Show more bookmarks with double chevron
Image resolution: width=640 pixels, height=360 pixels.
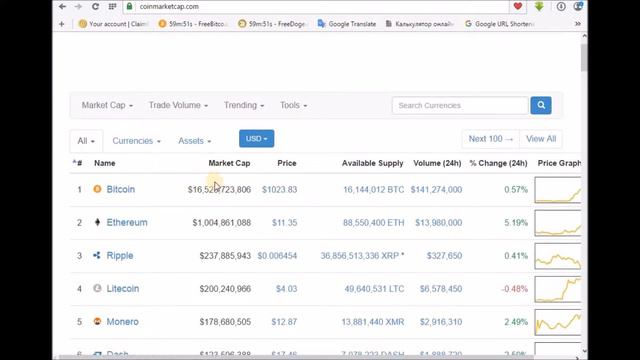coord(578,24)
